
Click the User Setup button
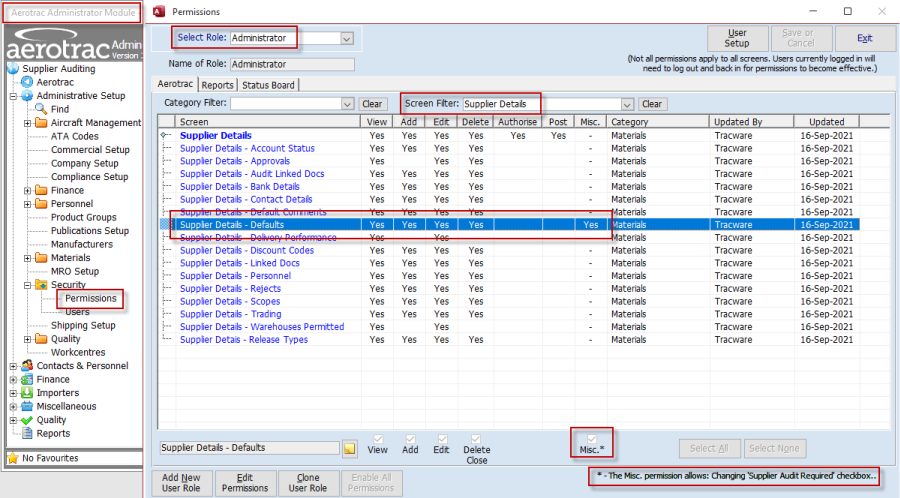pos(736,39)
